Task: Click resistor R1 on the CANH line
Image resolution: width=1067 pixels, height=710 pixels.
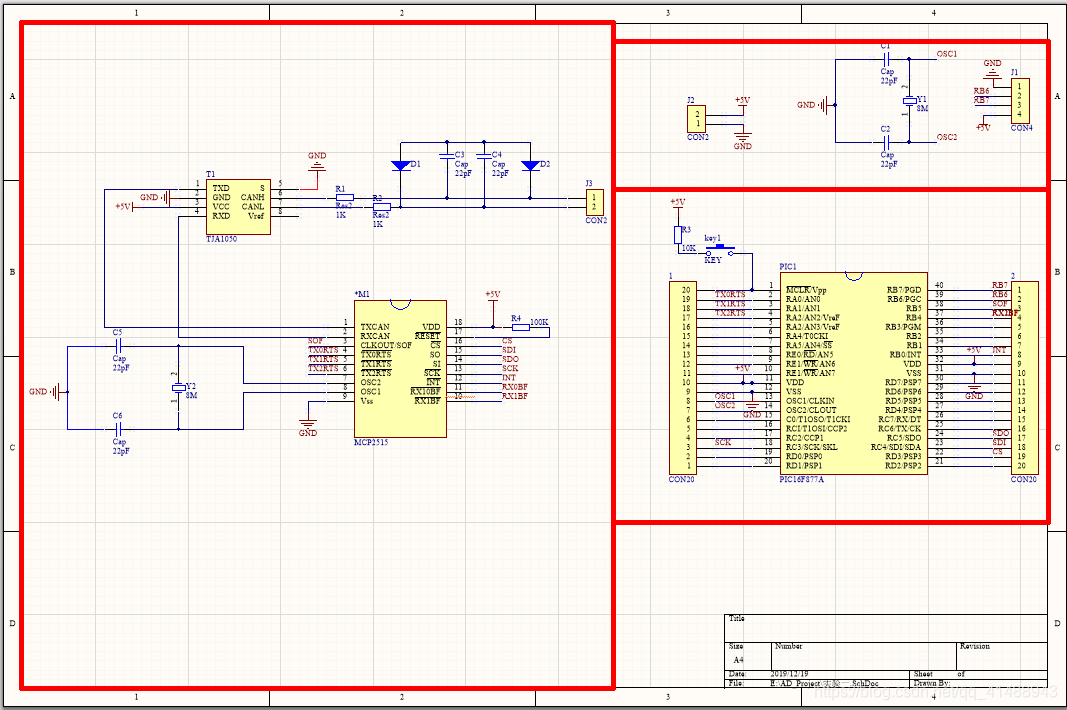Action: pyautogui.click(x=344, y=197)
